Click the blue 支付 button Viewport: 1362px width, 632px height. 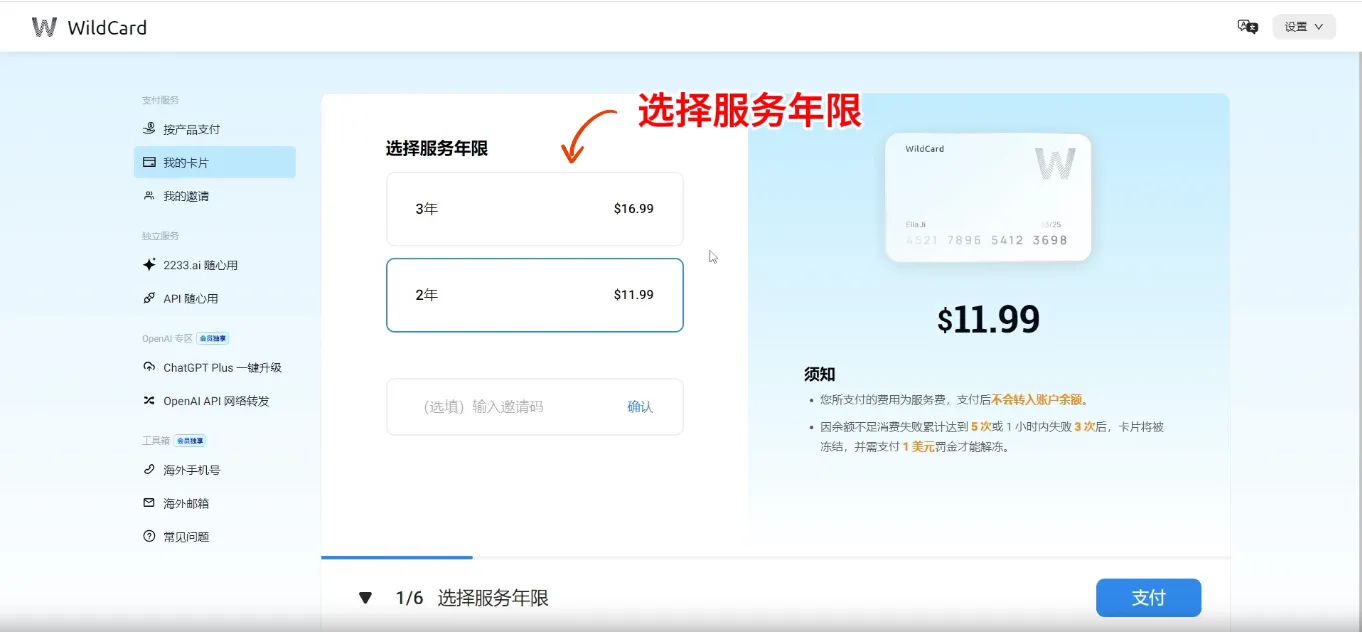(x=1148, y=598)
